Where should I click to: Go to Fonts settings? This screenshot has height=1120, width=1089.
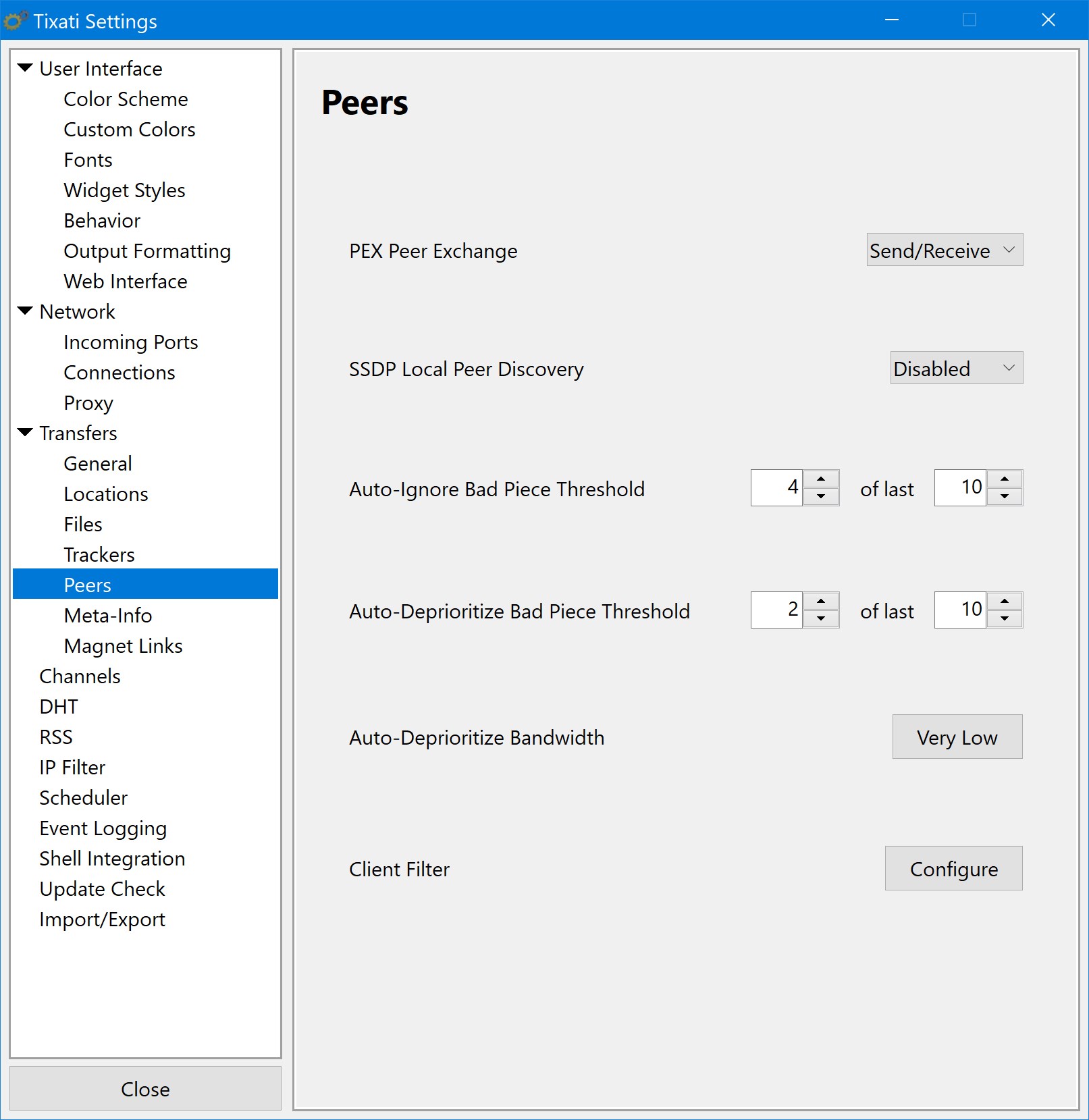(x=88, y=159)
